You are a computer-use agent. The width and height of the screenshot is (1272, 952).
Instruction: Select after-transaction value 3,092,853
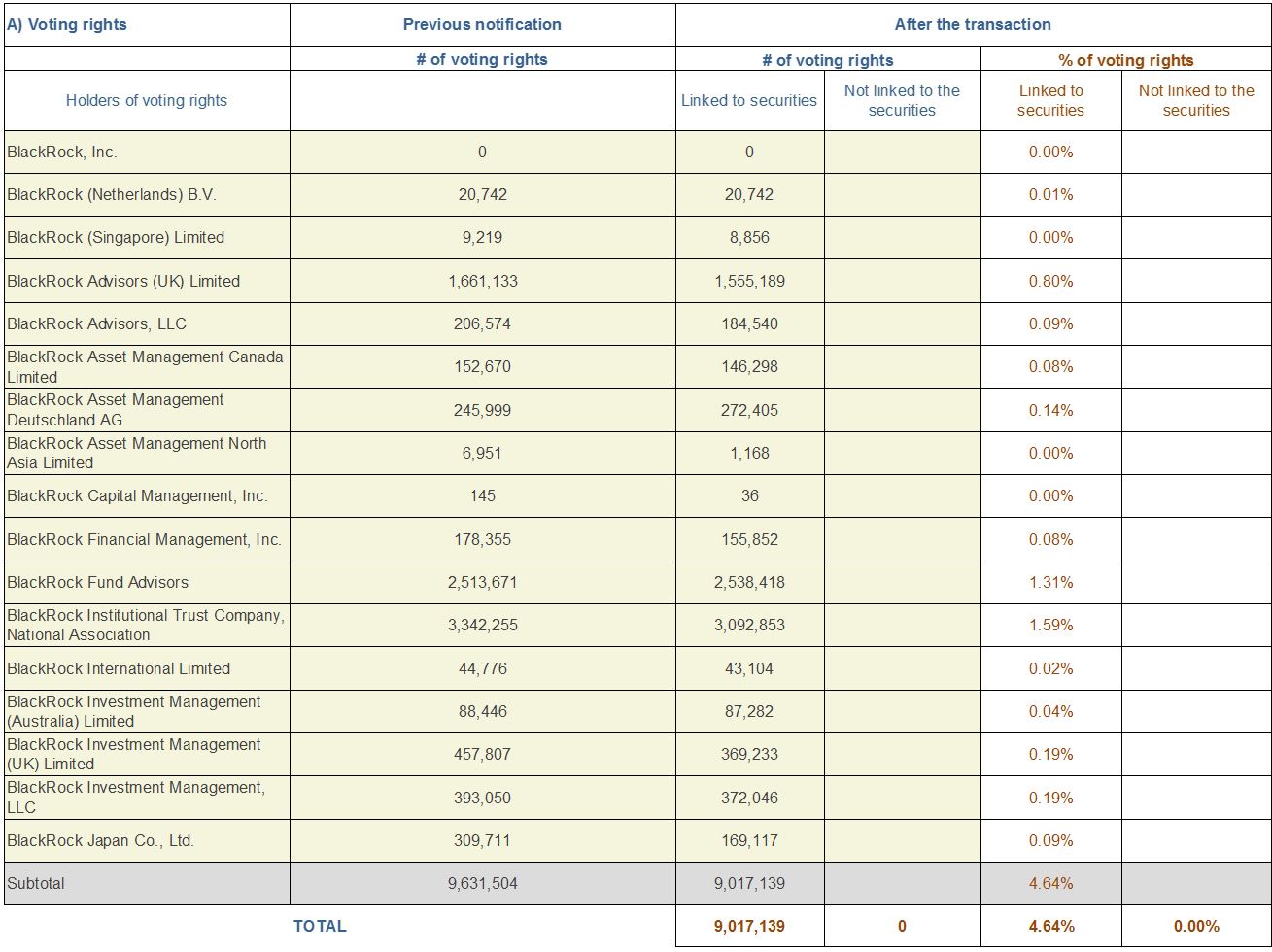[x=749, y=625]
